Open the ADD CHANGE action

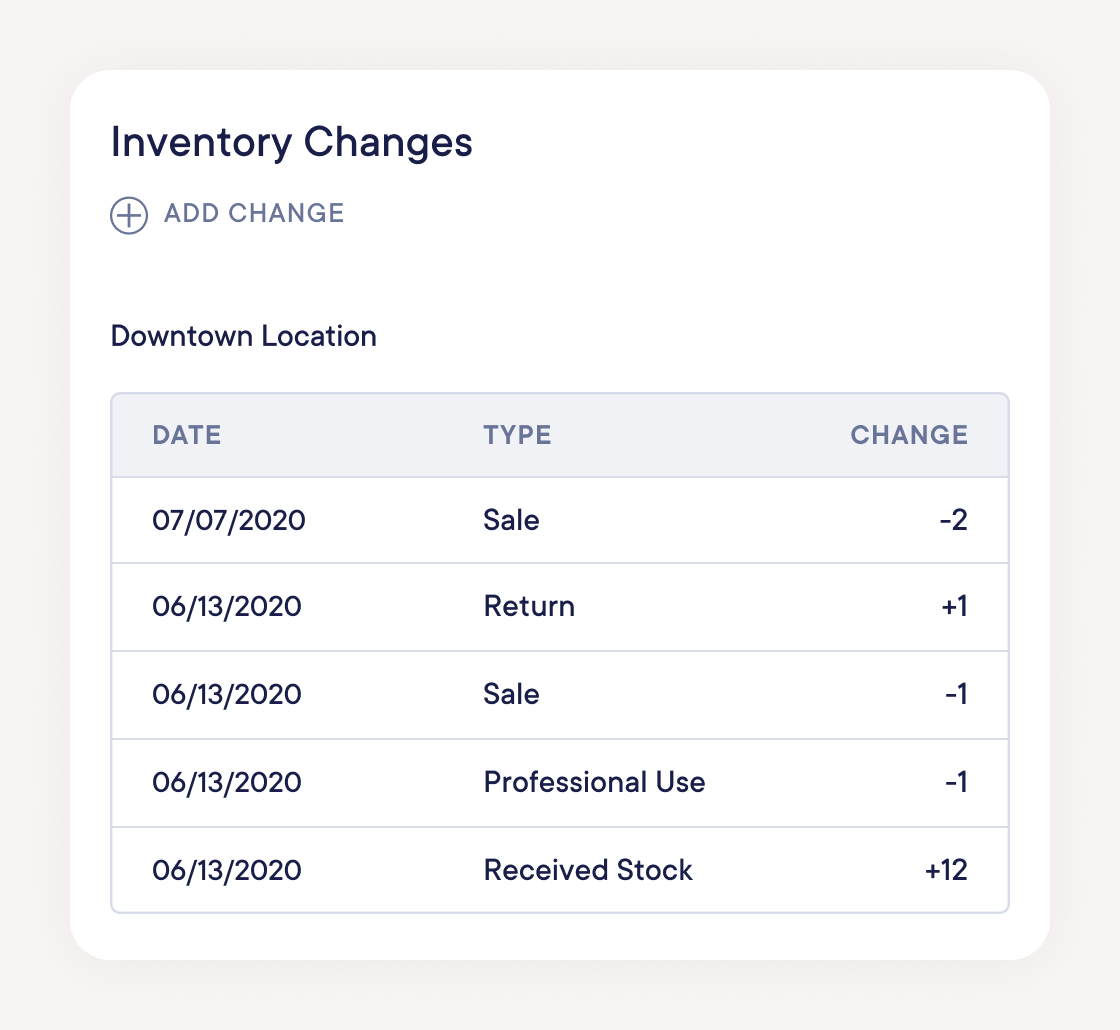pyautogui.click(x=225, y=214)
